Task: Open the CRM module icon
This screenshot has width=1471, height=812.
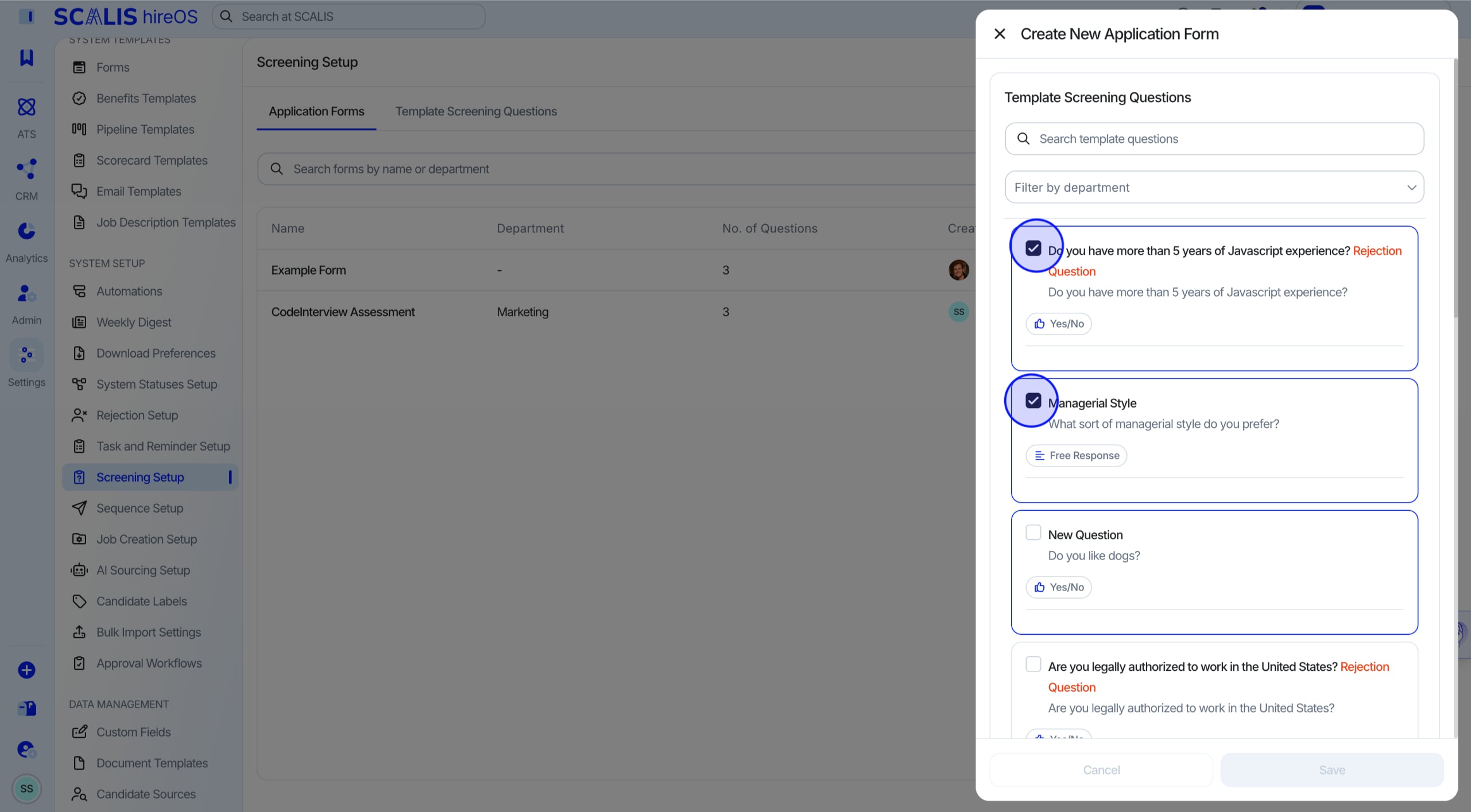Action: point(26,169)
